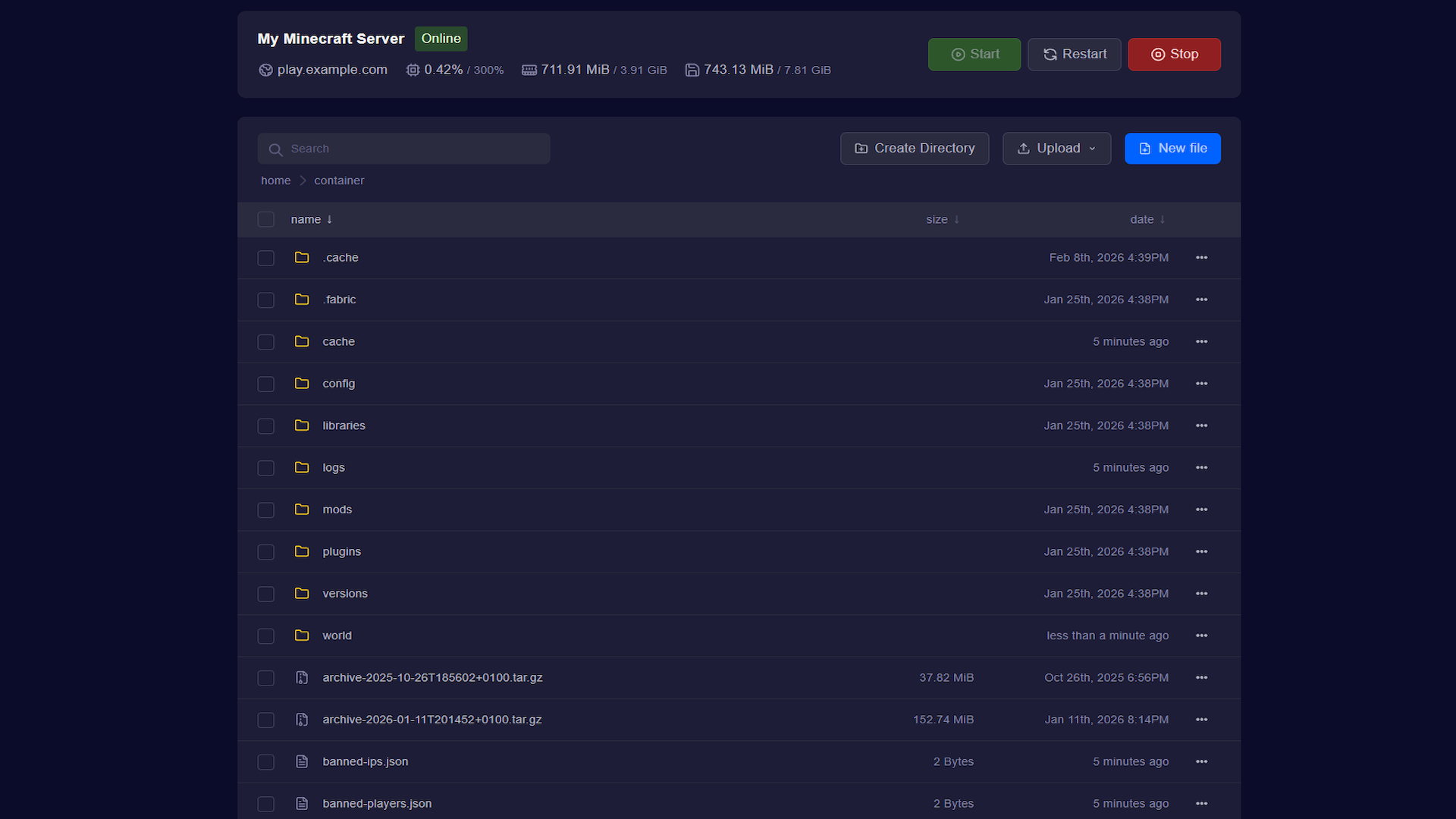Open three-dot menu for banned-players.json row
1456x819 pixels.
[x=1201, y=804]
